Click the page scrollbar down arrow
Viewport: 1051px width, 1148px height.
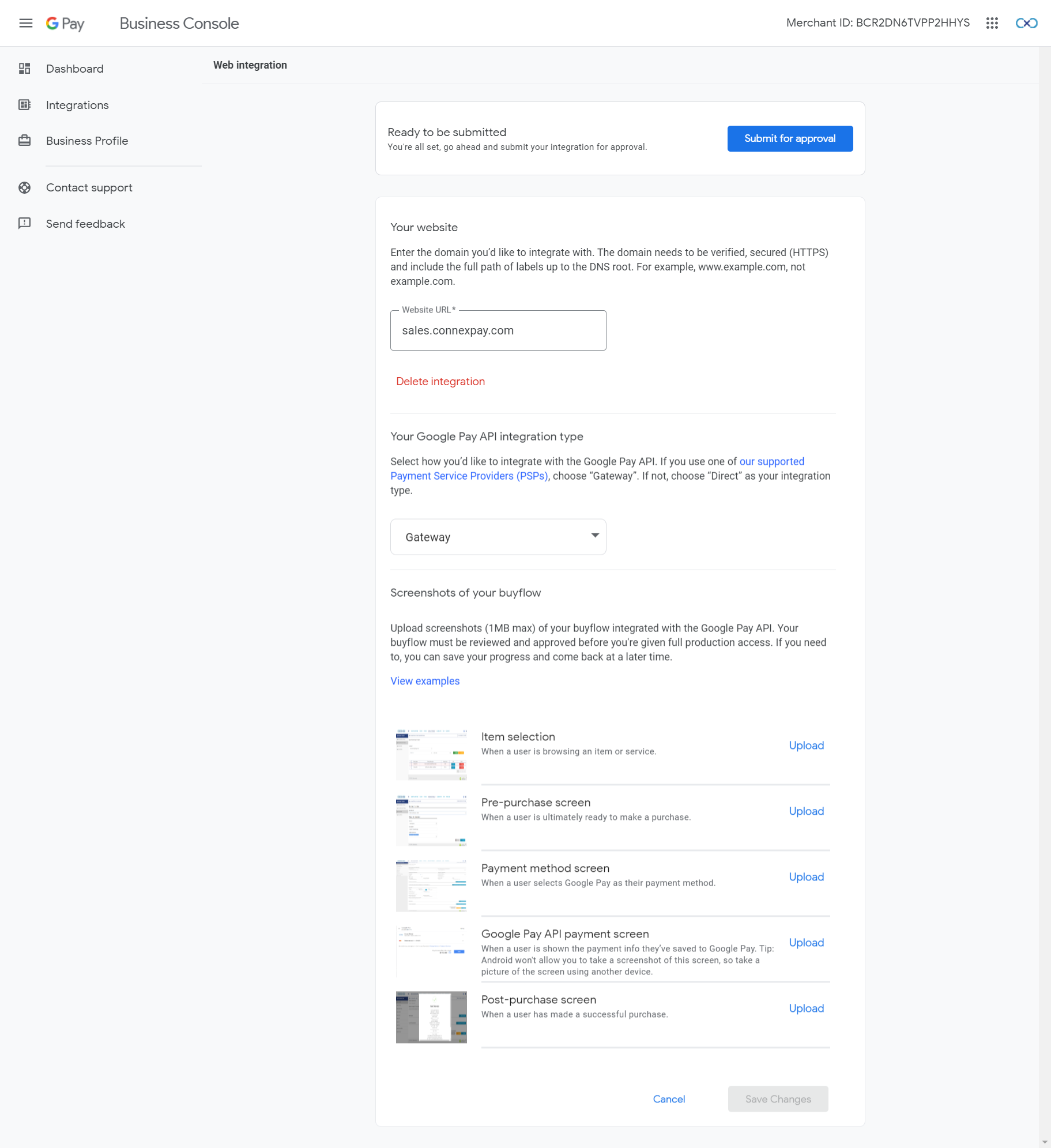(x=1045, y=1142)
